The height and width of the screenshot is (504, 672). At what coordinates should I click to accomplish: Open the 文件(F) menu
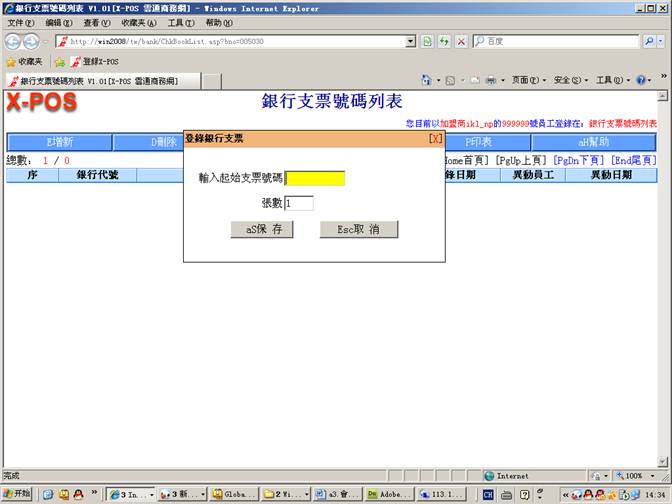click(x=20, y=22)
